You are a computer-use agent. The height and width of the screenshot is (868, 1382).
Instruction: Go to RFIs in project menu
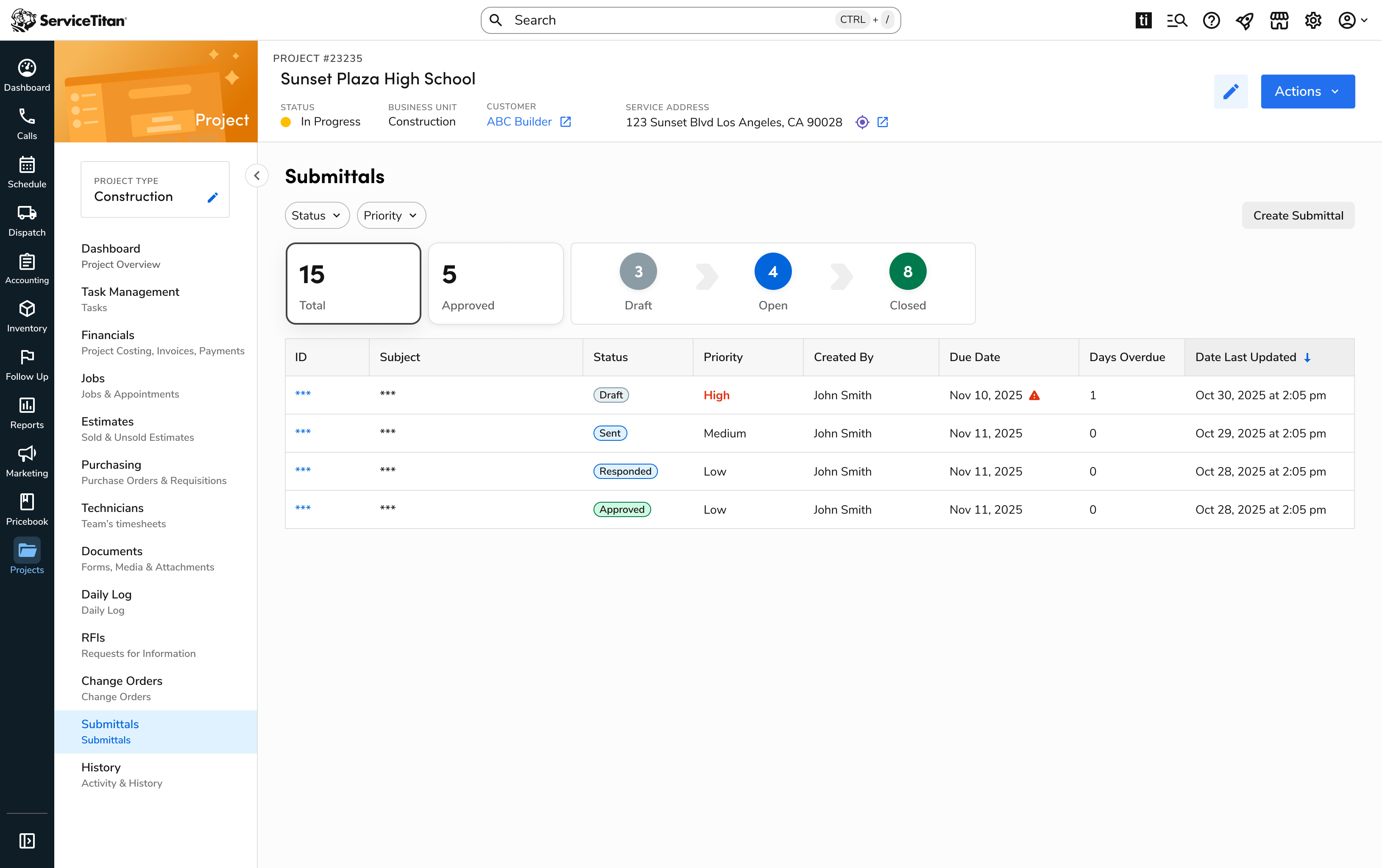click(93, 638)
